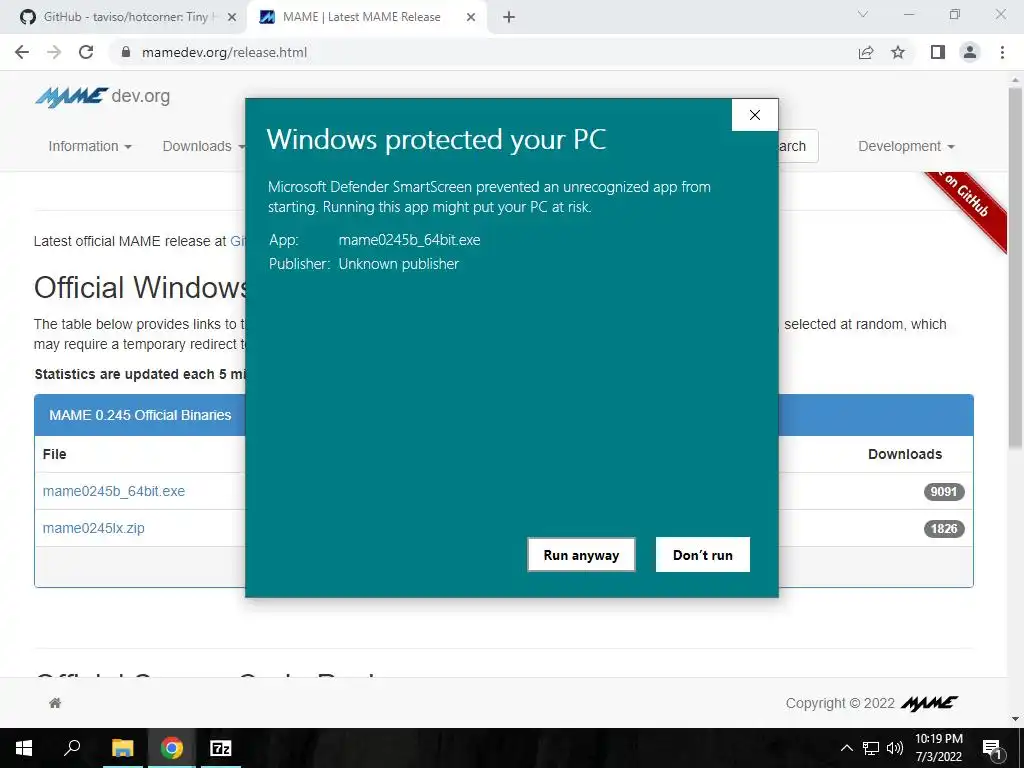The width and height of the screenshot is (1024, 768).
Task: Show hidden system tray icons
Action: pos(846,748)
